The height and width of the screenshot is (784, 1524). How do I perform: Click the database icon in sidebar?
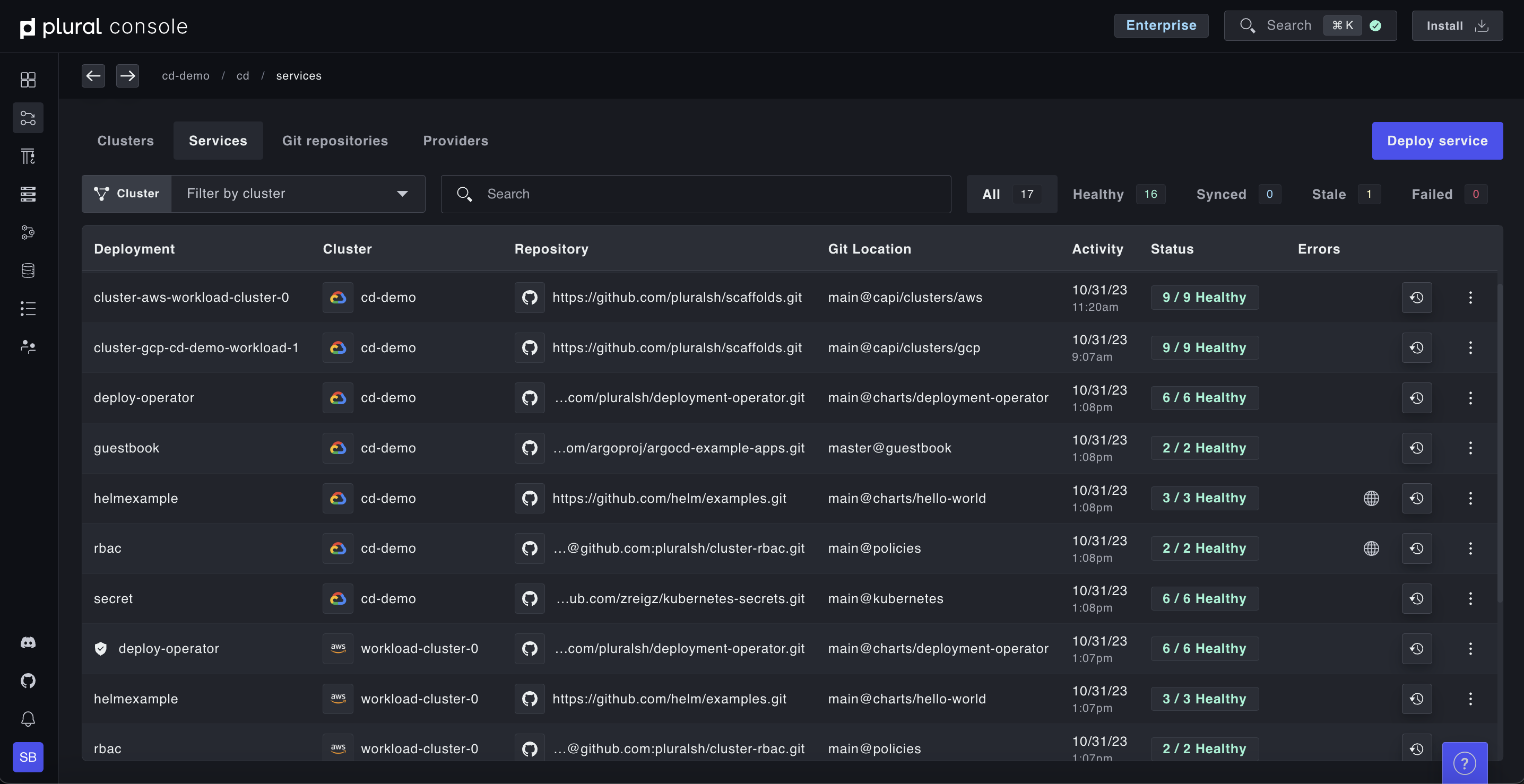point(28,270)
